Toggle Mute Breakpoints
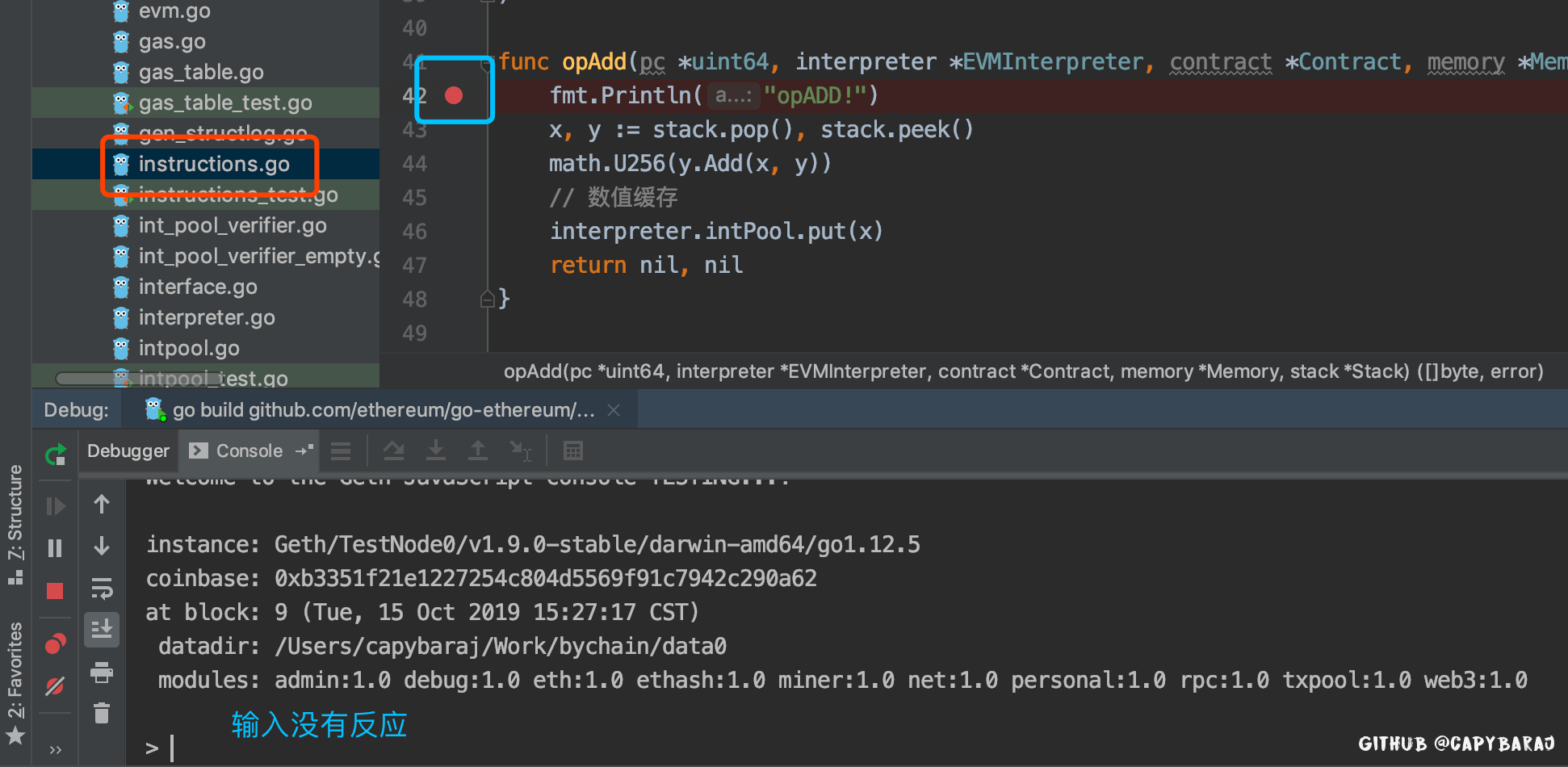This screenshot has height=767, width=1568. pyautogui.click(x=55, y=686)
